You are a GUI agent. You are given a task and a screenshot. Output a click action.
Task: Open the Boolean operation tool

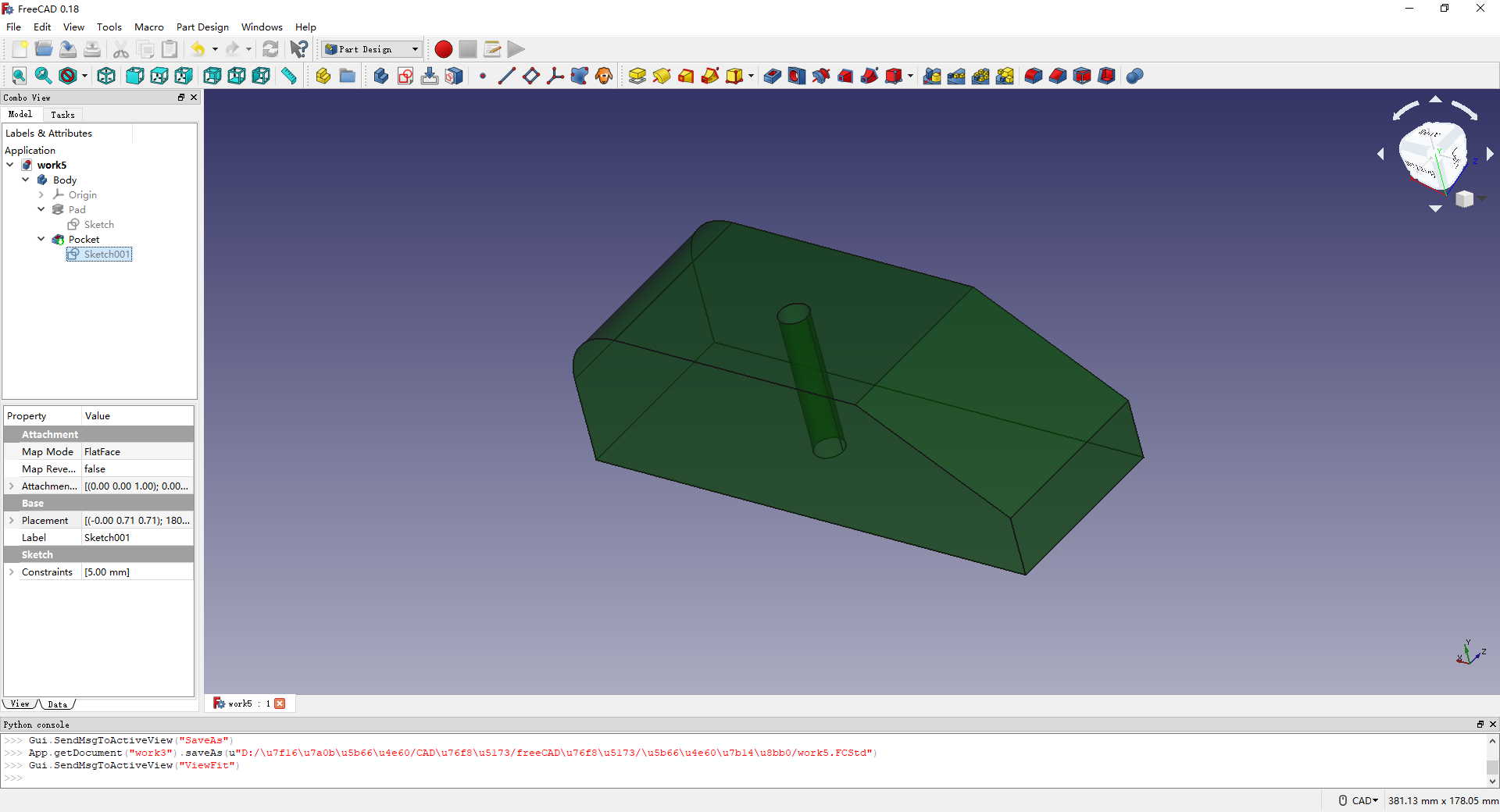[x=1135, y=76]
